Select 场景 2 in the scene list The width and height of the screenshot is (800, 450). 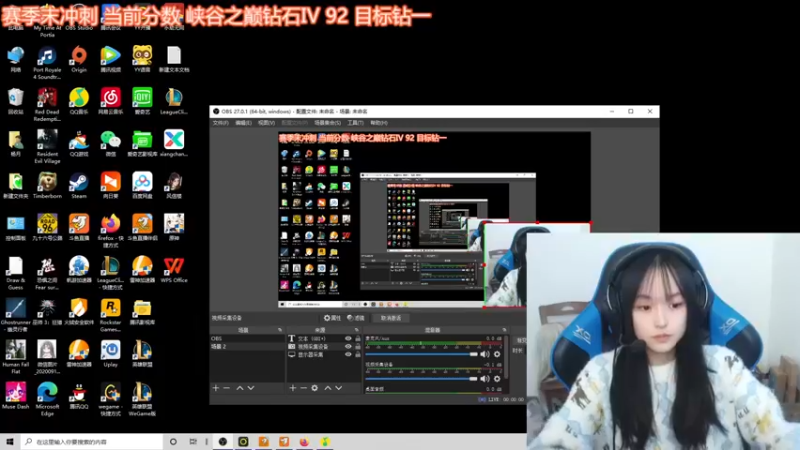pos(247,346)
